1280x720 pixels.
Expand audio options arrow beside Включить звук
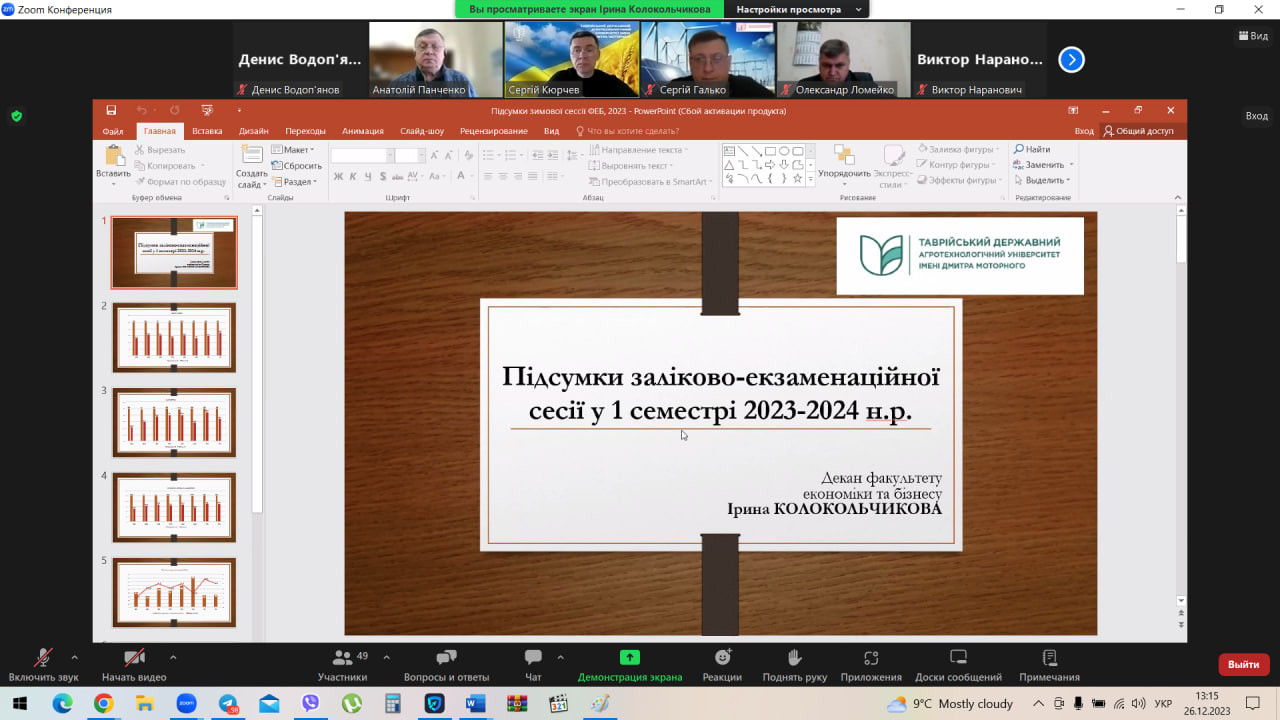(74, 657)
